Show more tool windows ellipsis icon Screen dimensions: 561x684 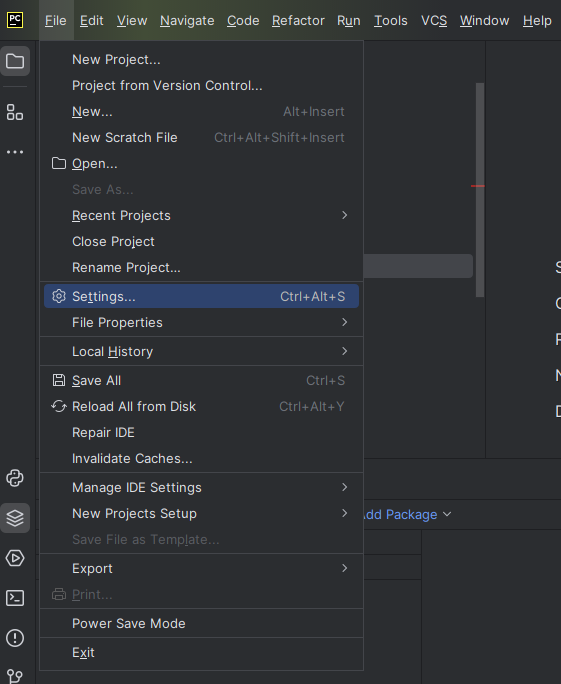[x=15, y=152]
